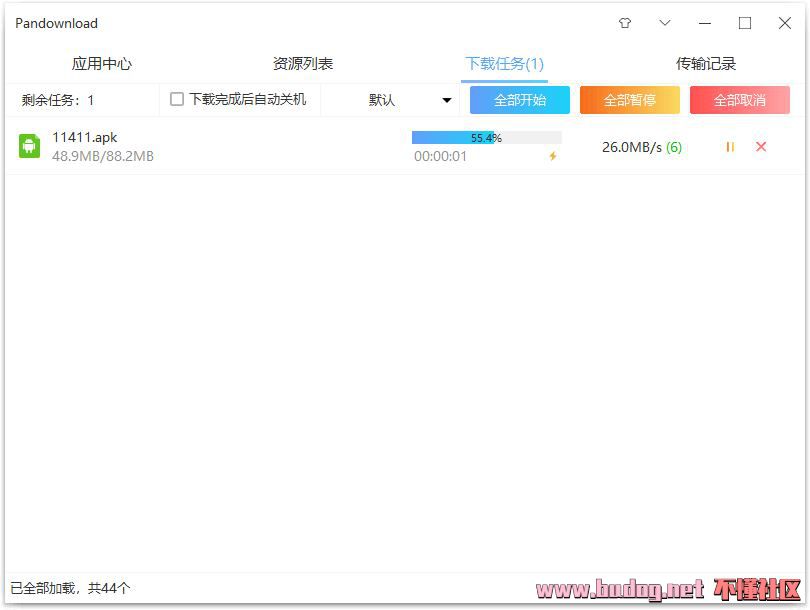Select the 11411.apk file name
The width and height of the screenshot is (810, 610).
point(85,137)
